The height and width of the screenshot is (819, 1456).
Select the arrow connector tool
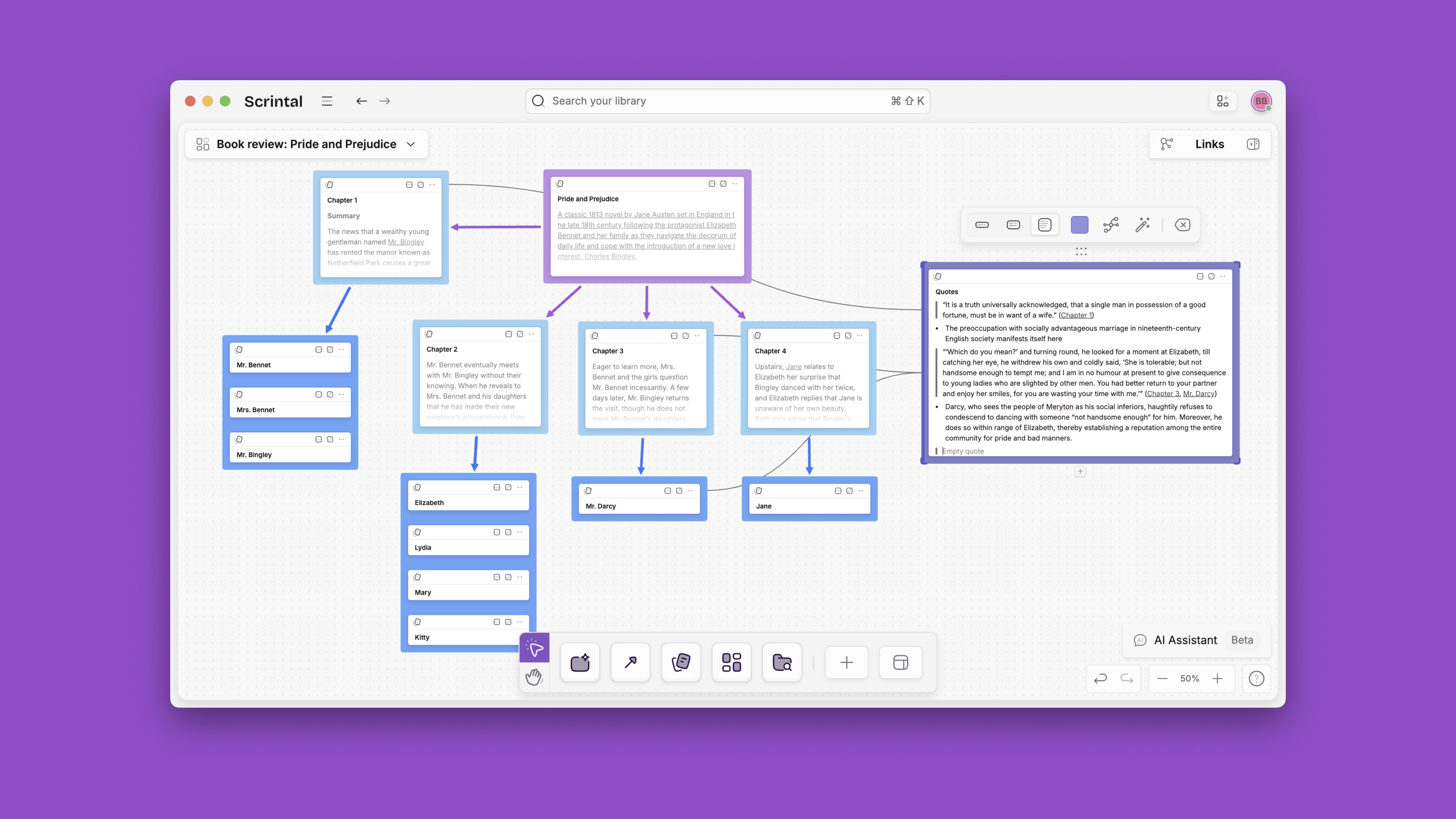(630, 662)
